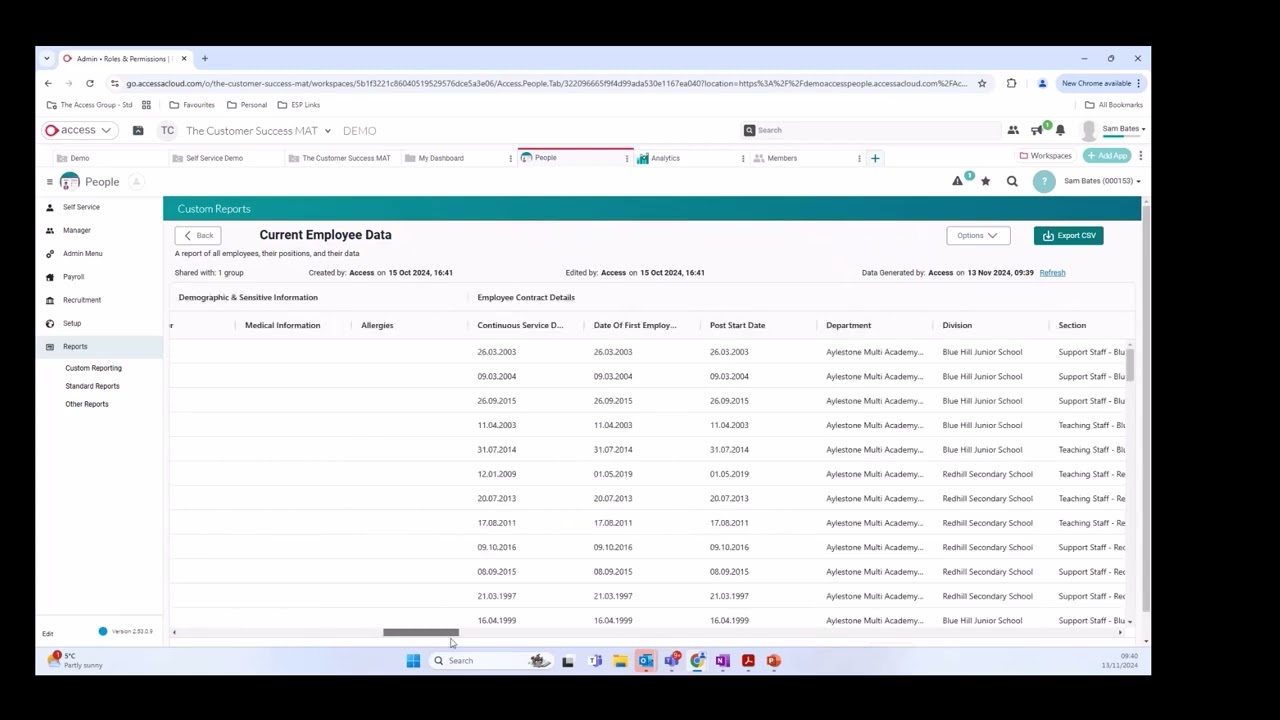Toggle the hamburger menu beside People
The width and height of the screenshot is (1280, 720).
[49, 182]
